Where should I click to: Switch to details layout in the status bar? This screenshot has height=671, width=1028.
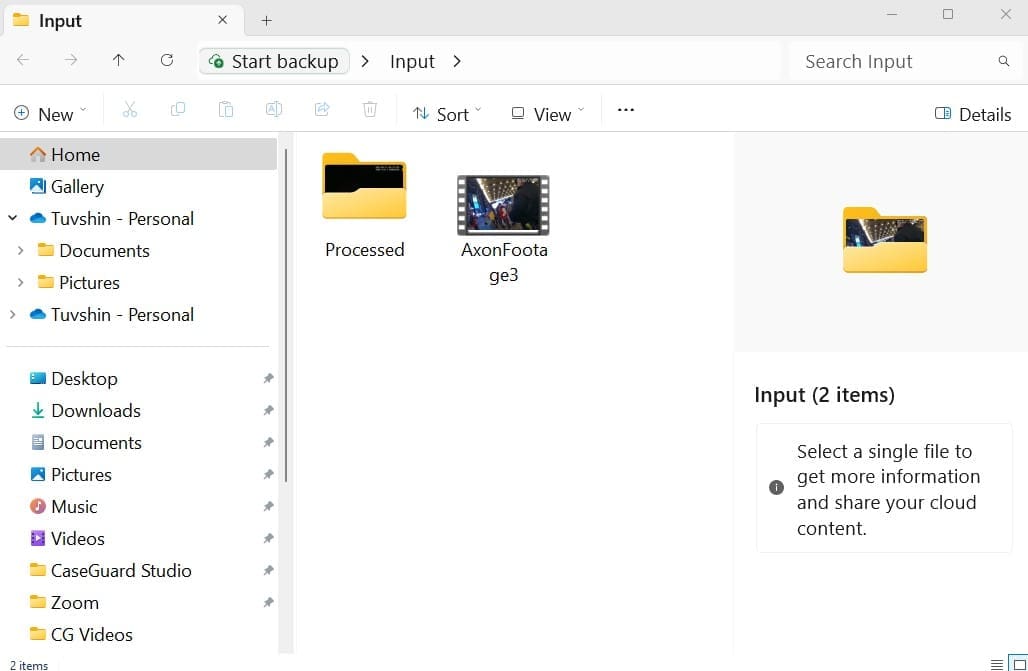click(996, 662)
